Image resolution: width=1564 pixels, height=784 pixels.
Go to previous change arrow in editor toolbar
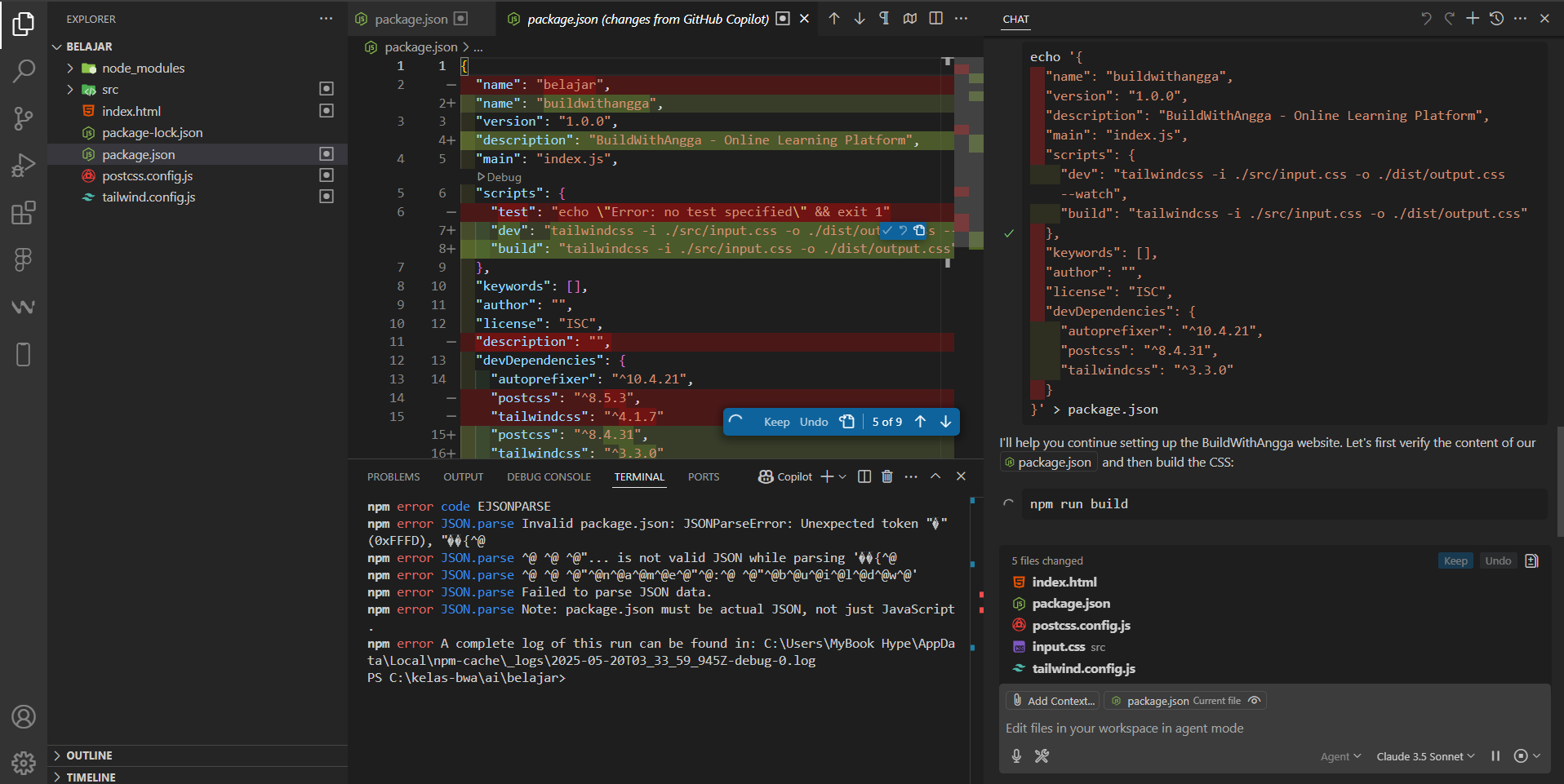[833, 18]
